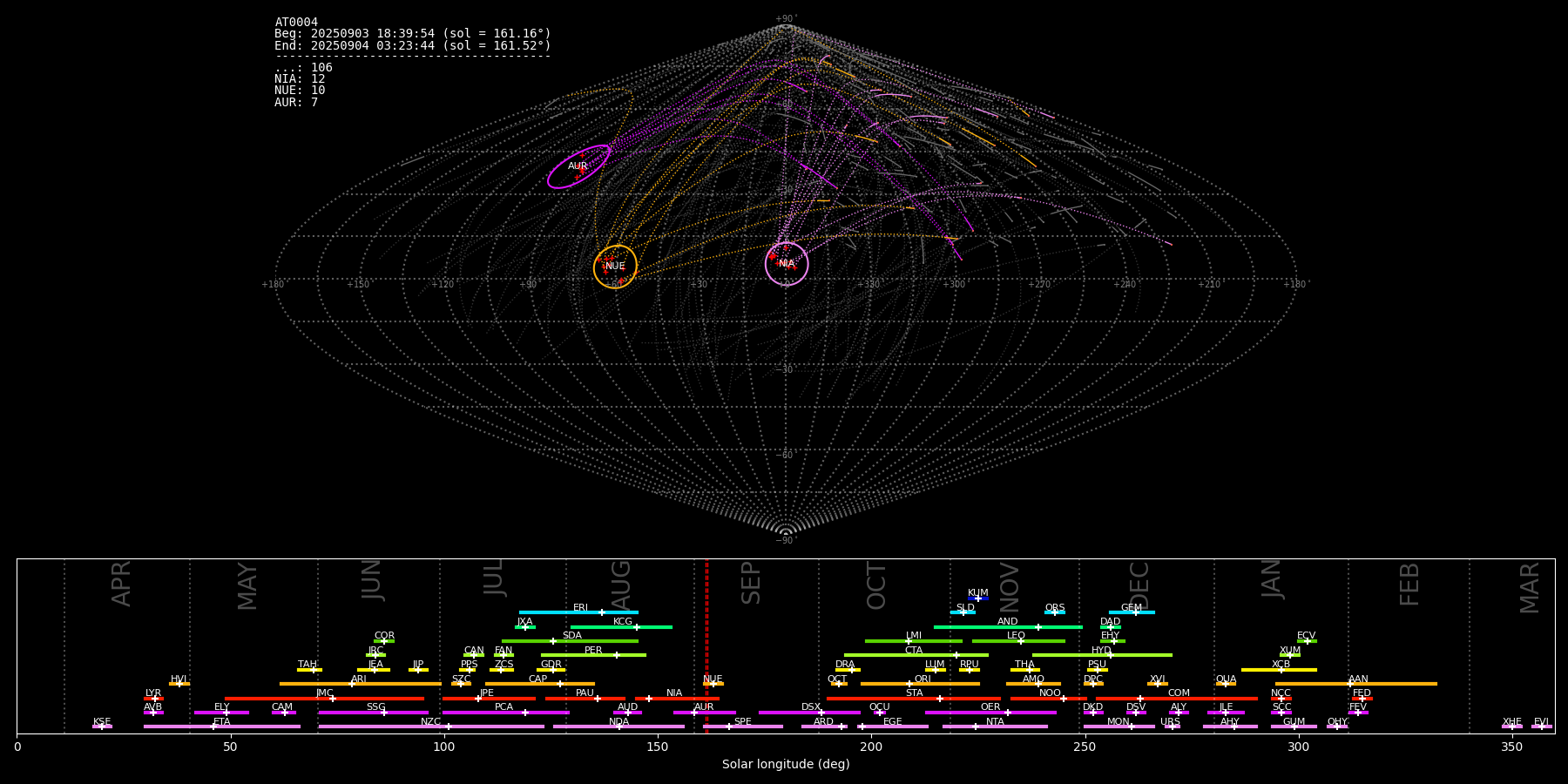Click the purple PCA shower bar
Viewport: 1568px width, 784px height.
(505, 713)
